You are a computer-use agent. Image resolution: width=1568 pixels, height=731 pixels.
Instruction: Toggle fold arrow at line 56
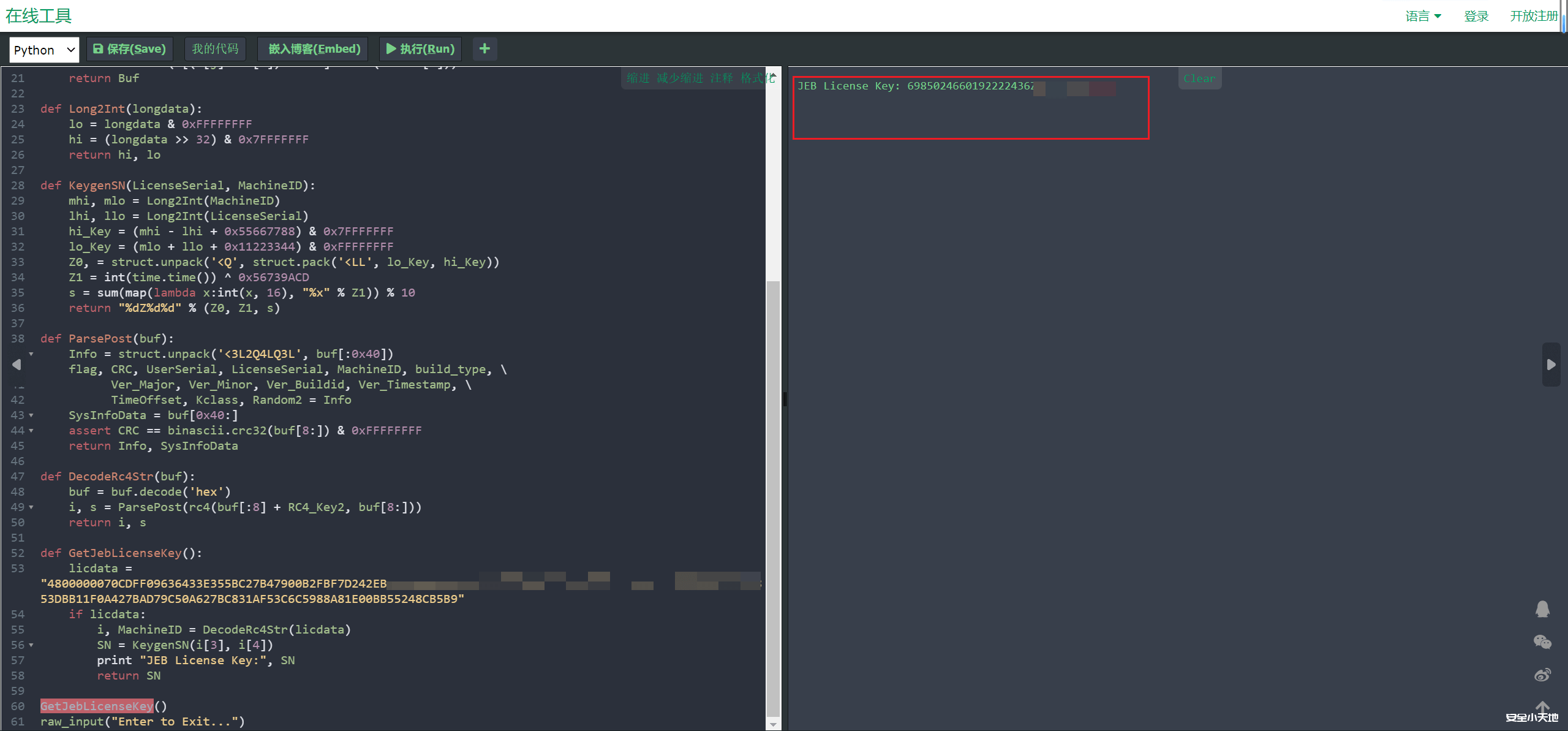(x=31, y=645)
